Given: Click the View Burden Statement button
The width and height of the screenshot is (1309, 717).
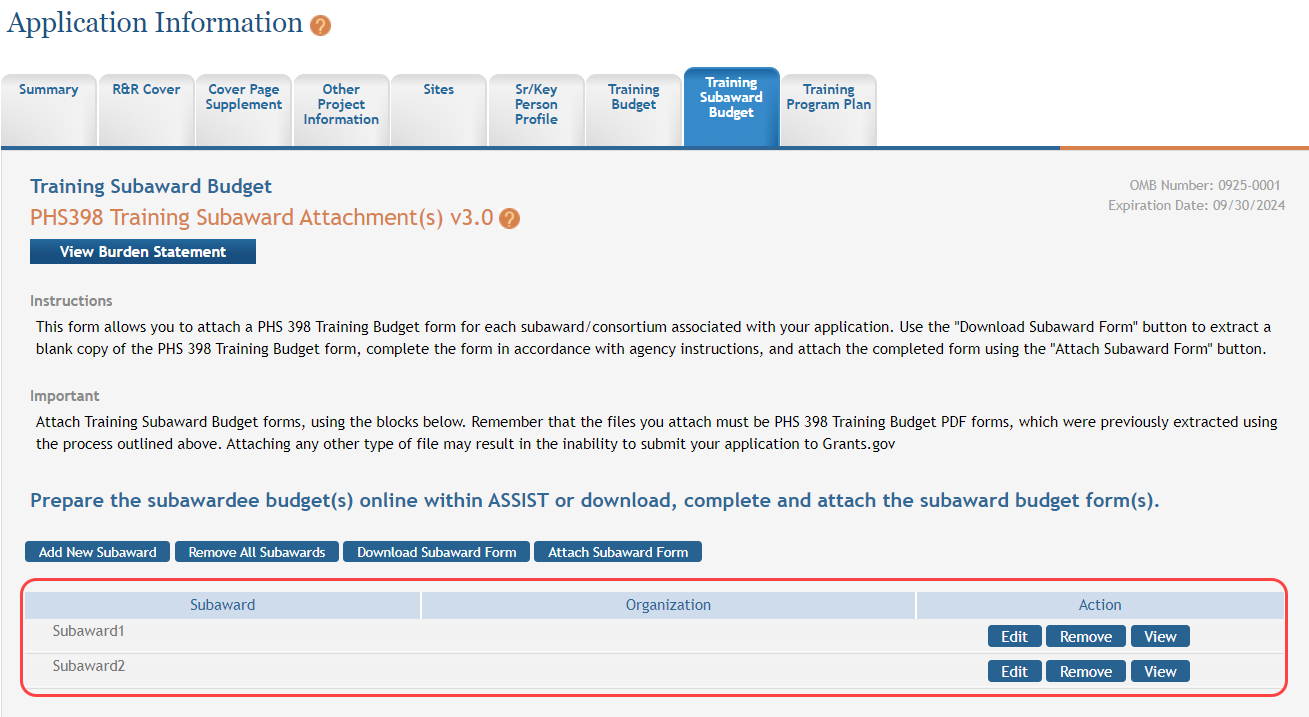Looking at the screenshot, I should click(143, 252).
